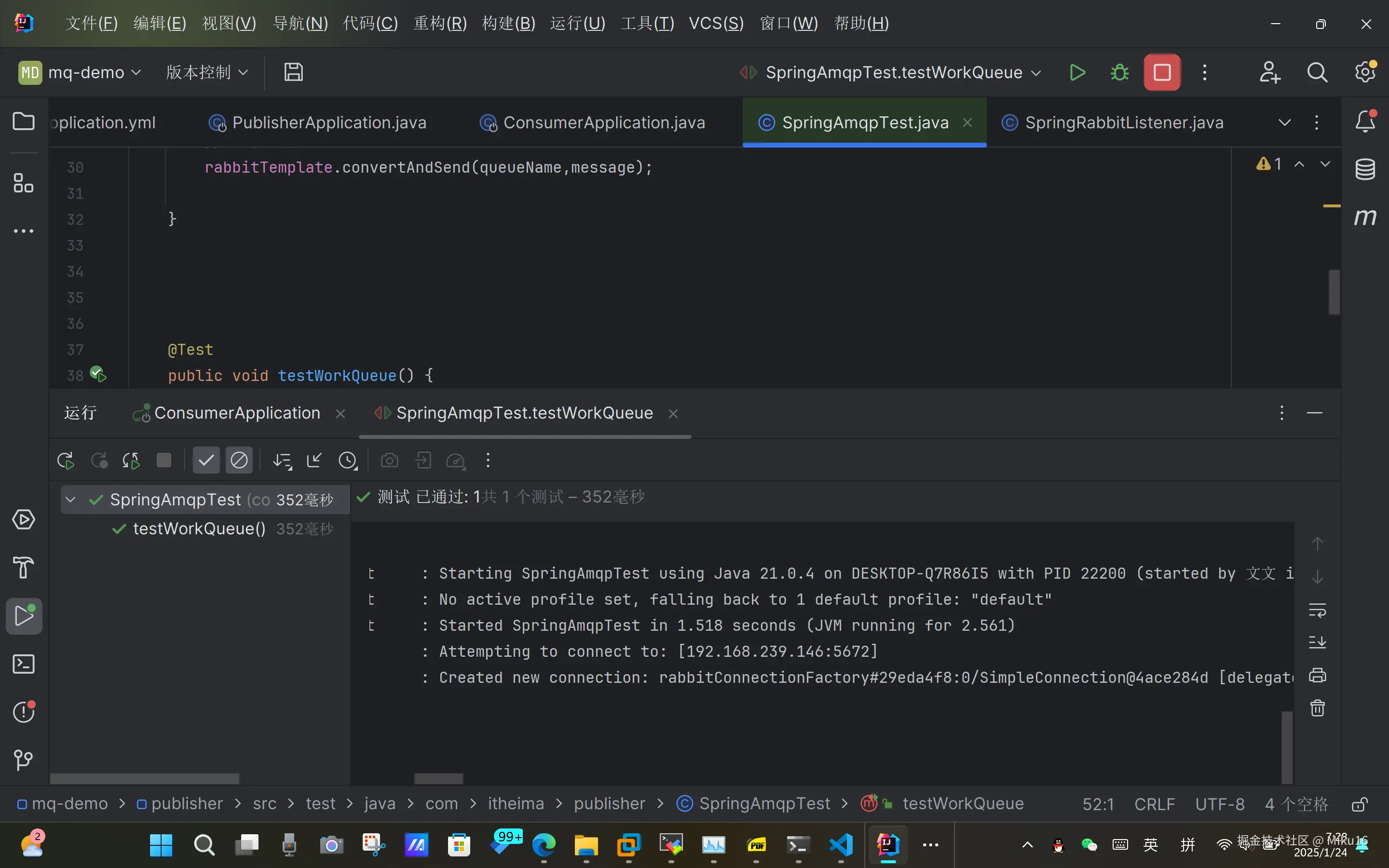Open the Terminal tool window
This screenshot has height=868, width=1389.
point(24,664)
